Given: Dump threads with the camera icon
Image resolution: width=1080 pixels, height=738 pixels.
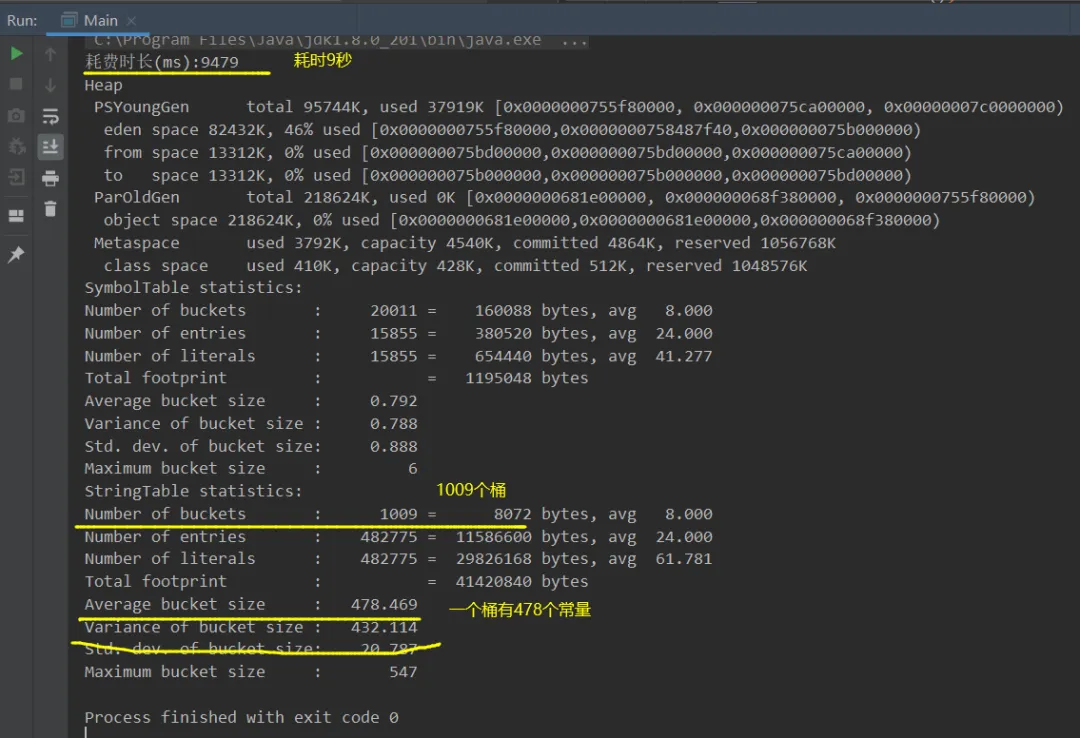Looking at the screenshot, I should pos(16,115).
